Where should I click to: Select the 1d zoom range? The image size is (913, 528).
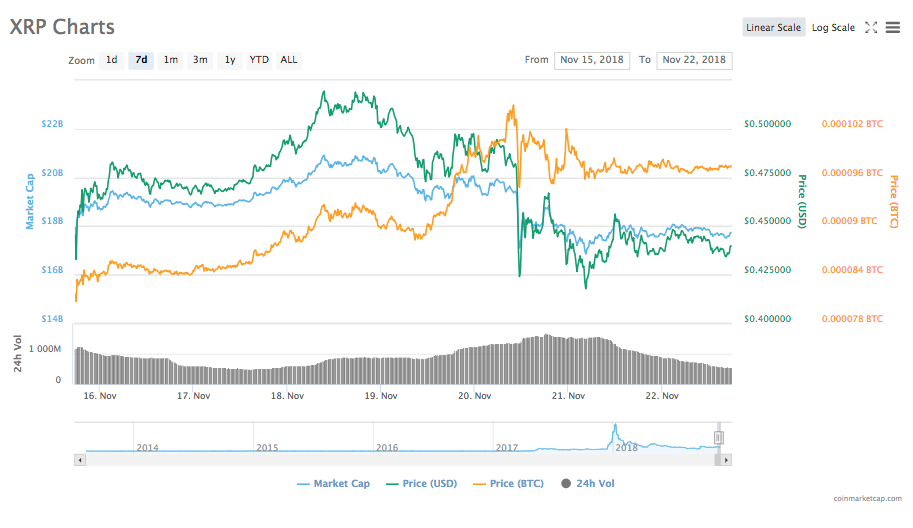tap(111, 60)
